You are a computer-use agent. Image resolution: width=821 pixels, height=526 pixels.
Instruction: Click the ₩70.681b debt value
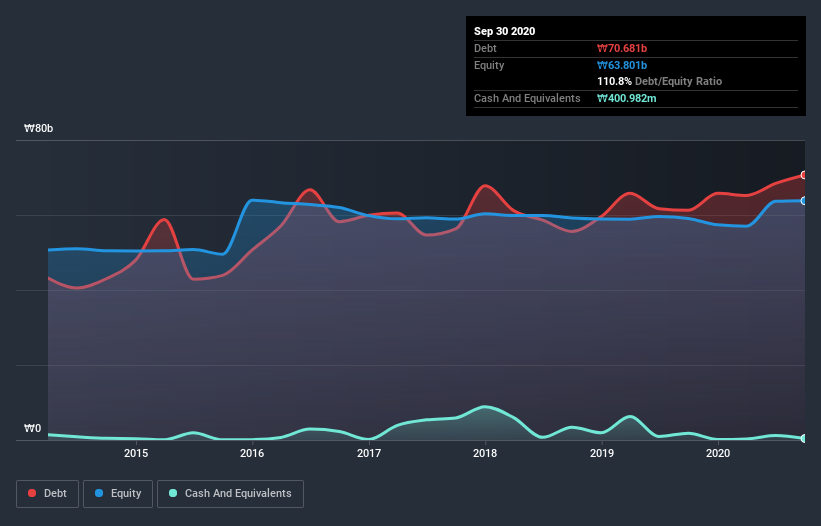pyautogui.click(x=622, y=49)
